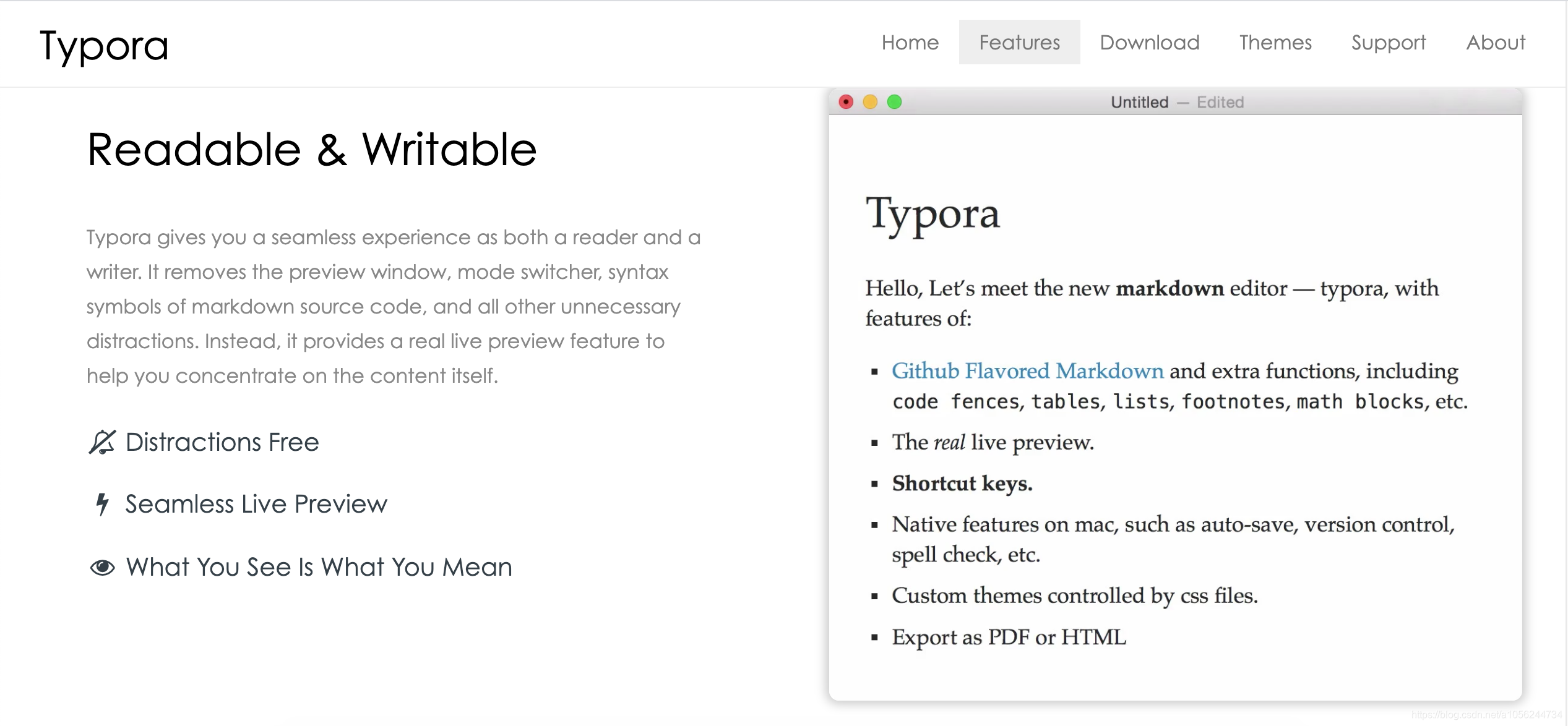
Task: Click the bold 'Shortcut keys.' bullet
Action: 962,483
